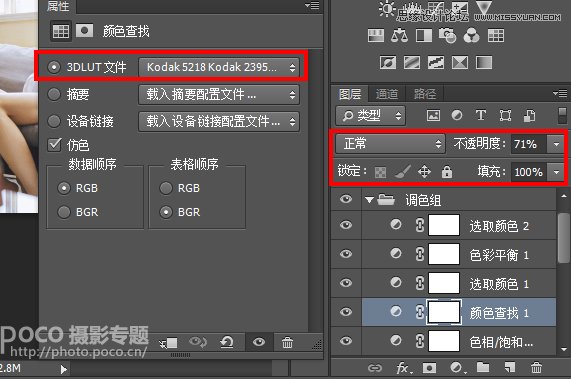Click the clip to layer icon
This screenshot has height=379, width=571.
tap(169, 343)
